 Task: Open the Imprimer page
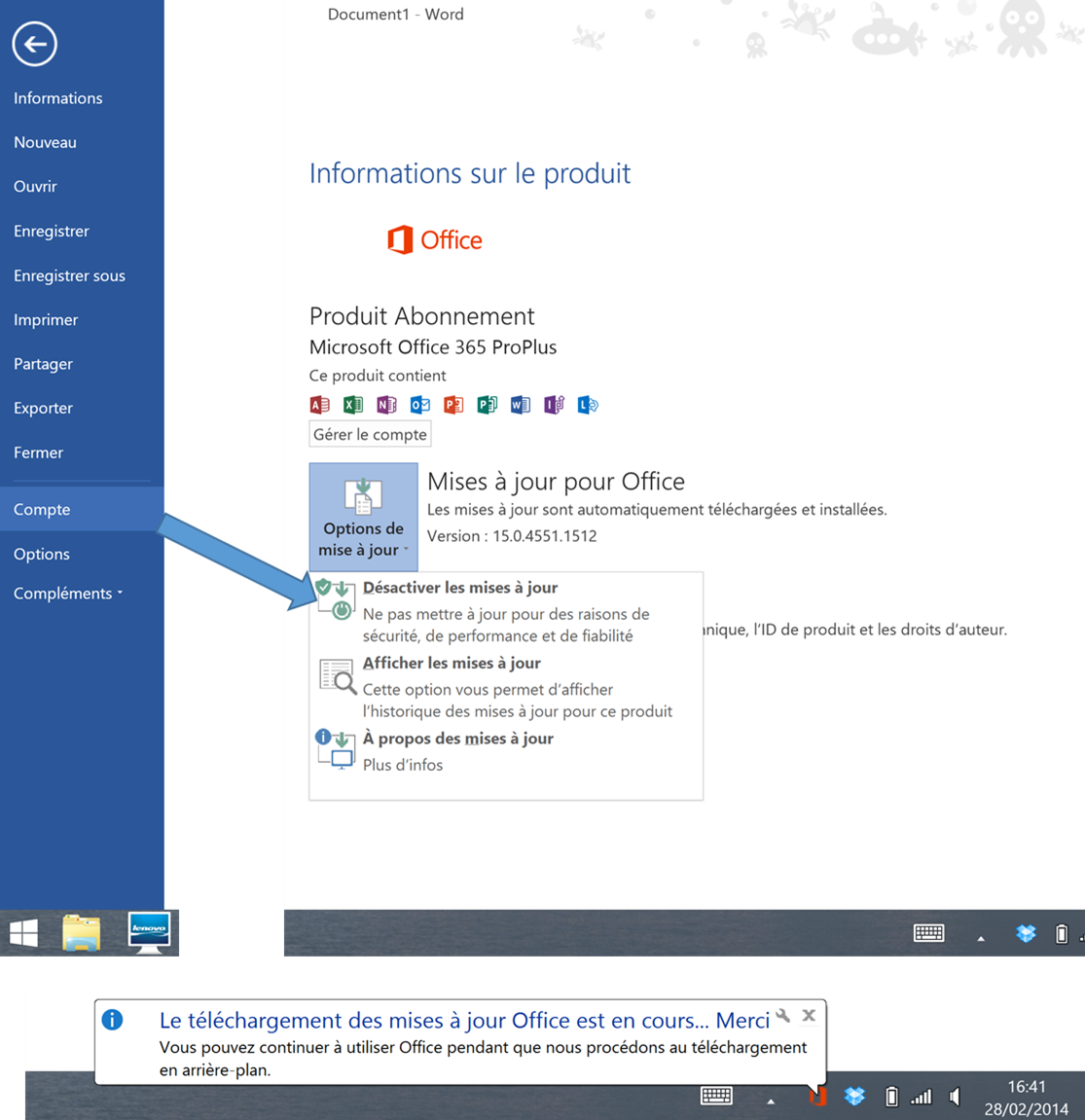46,320
